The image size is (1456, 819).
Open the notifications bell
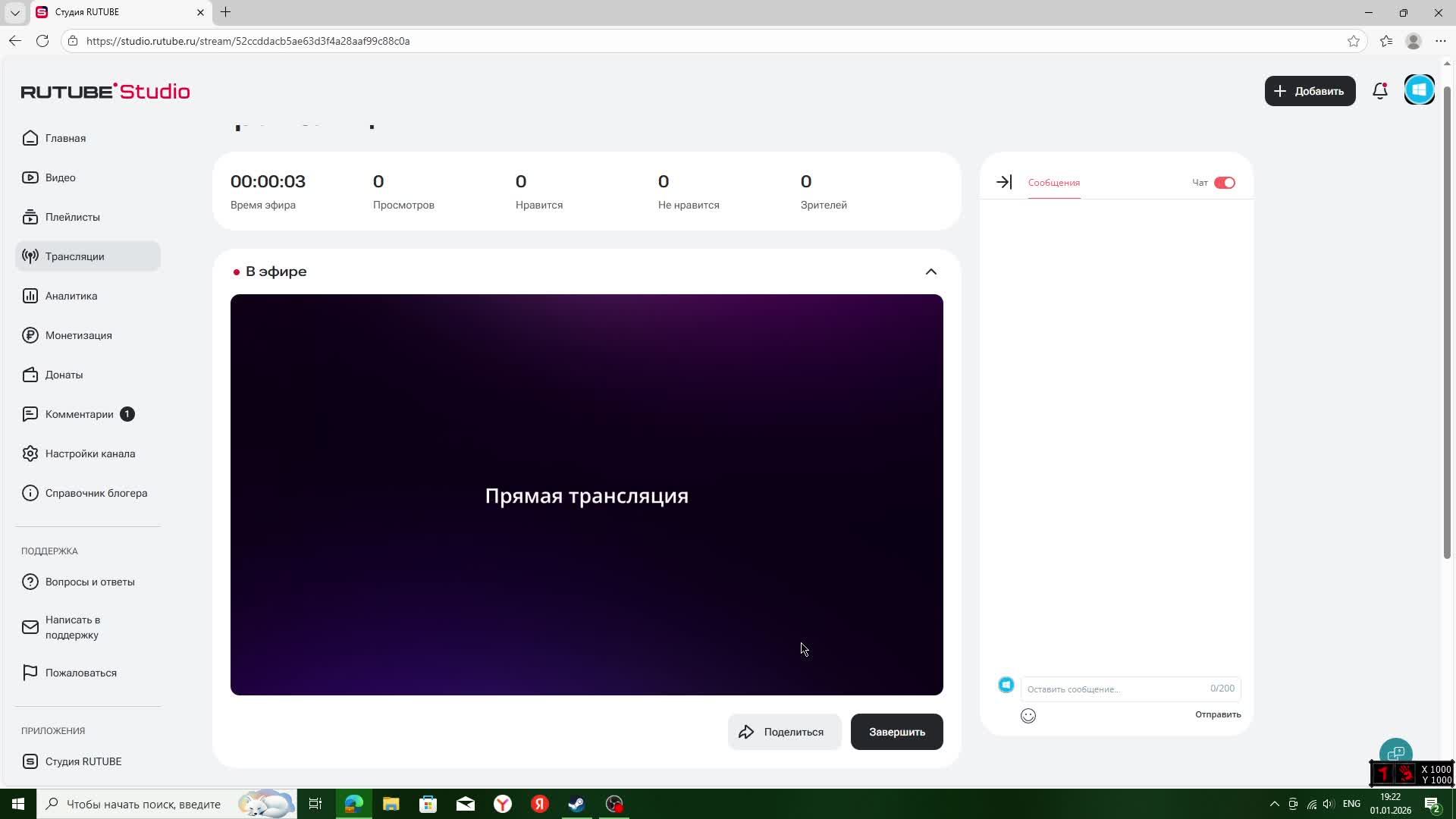point(1379,90)
